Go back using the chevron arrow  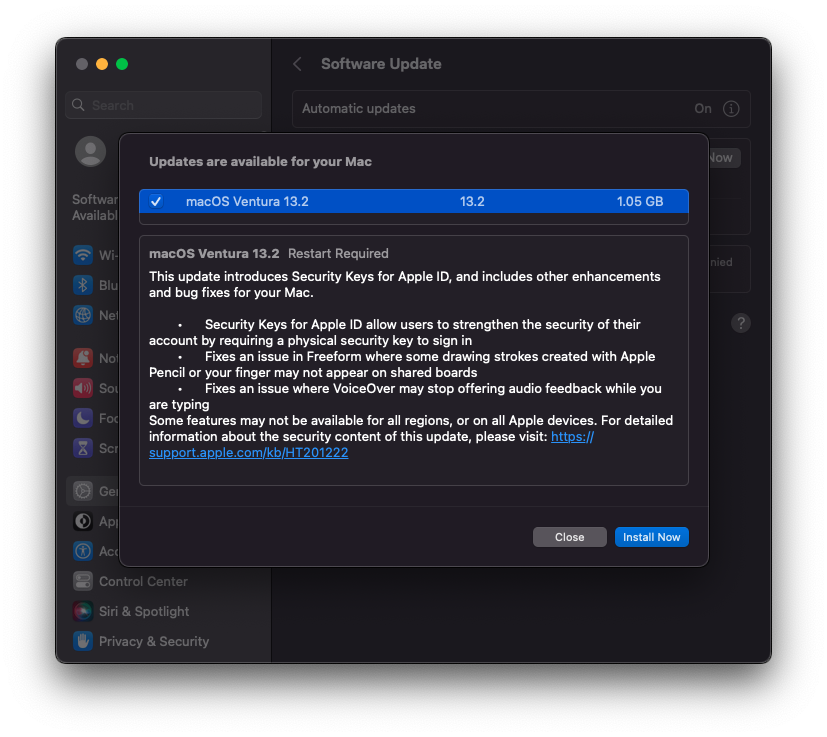tap(297, 64)
